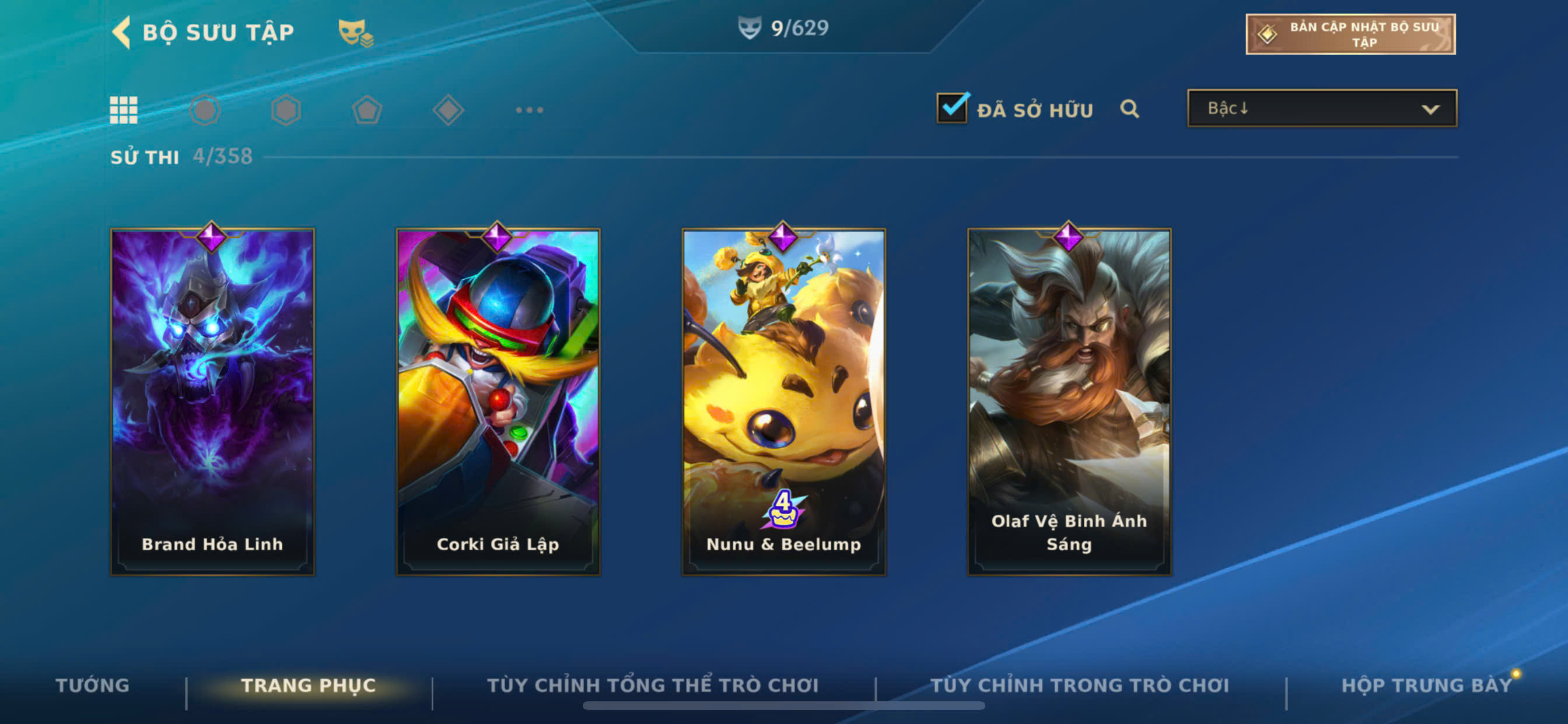Filter skins by pentagon rarity icon

367,110
